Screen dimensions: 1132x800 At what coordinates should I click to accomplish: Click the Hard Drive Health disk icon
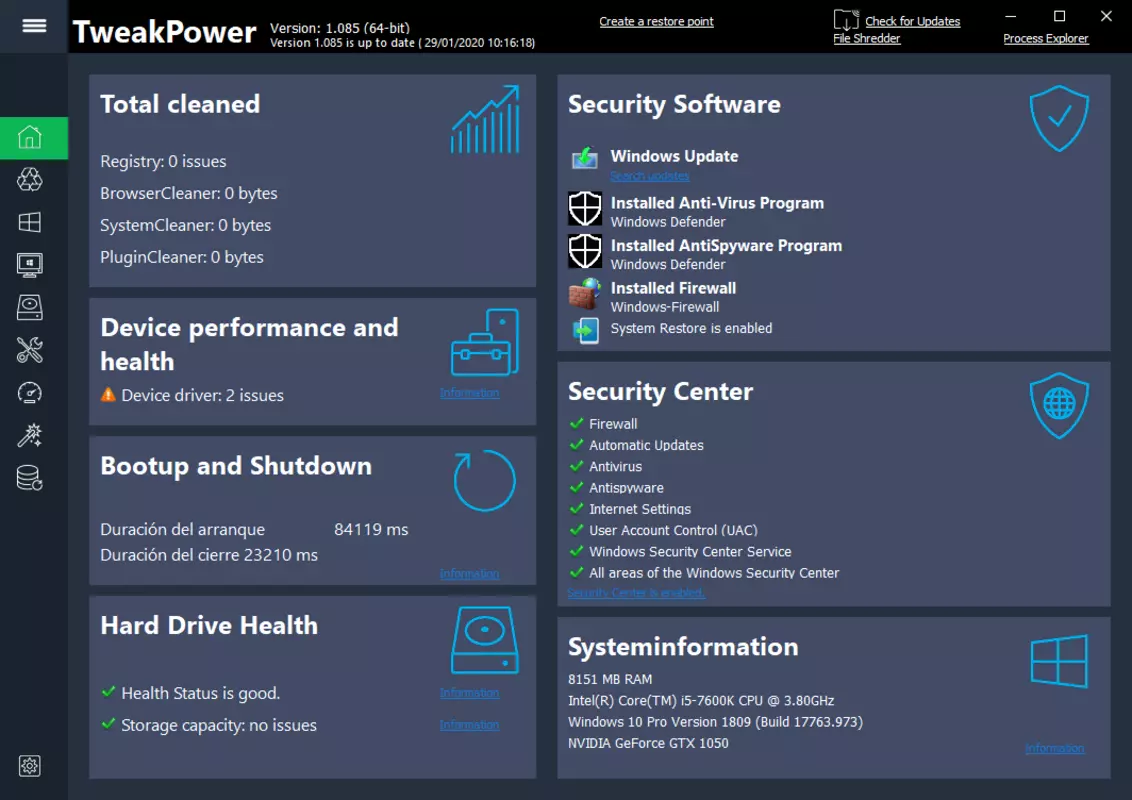point(484,640)
